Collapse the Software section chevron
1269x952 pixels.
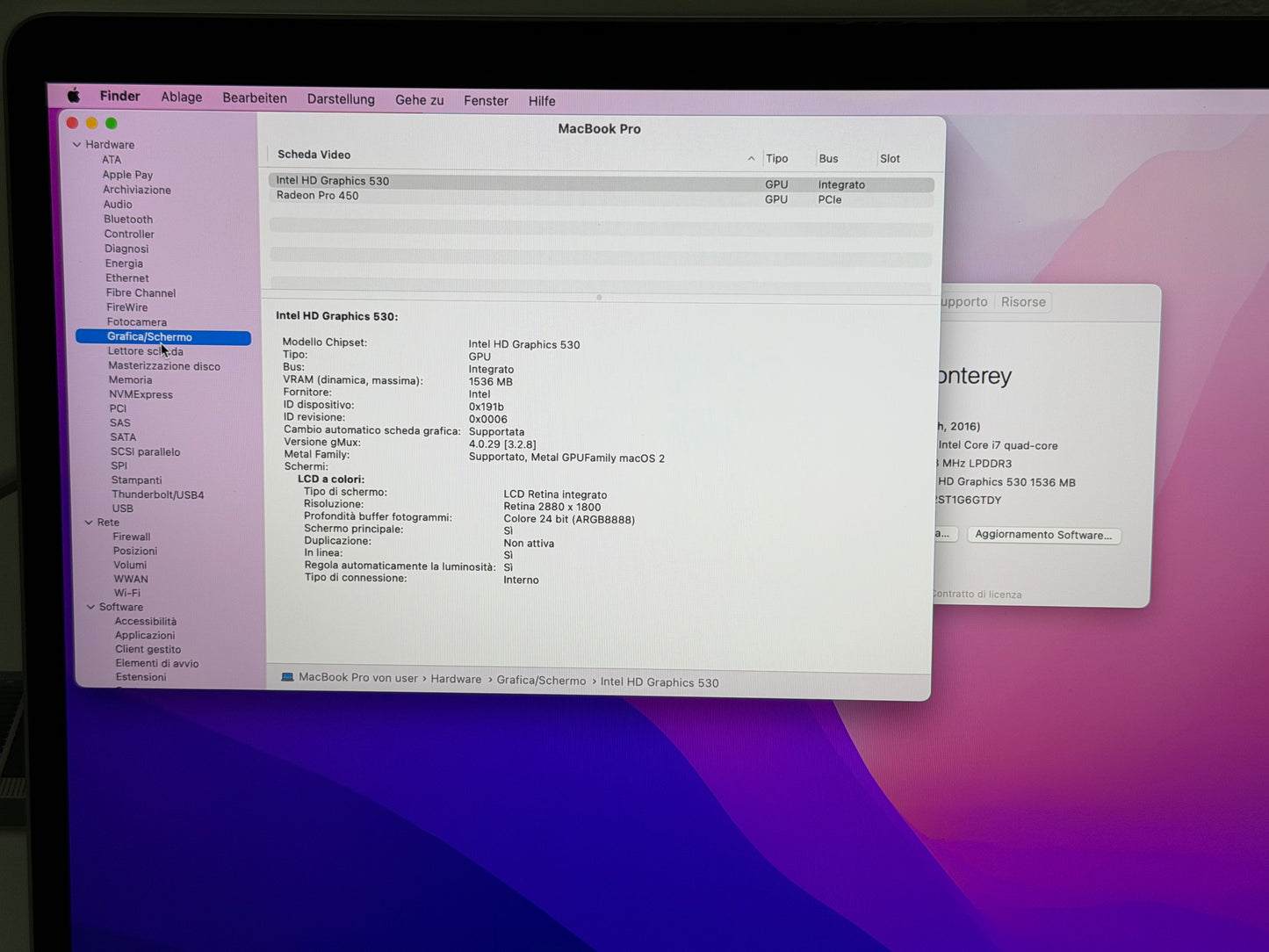pyautogui.click(x=90, y=607)
